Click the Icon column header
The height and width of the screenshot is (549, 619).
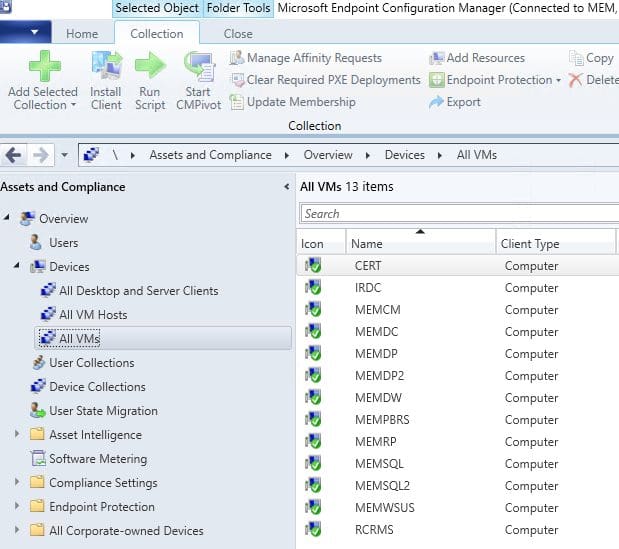[321, 241]
